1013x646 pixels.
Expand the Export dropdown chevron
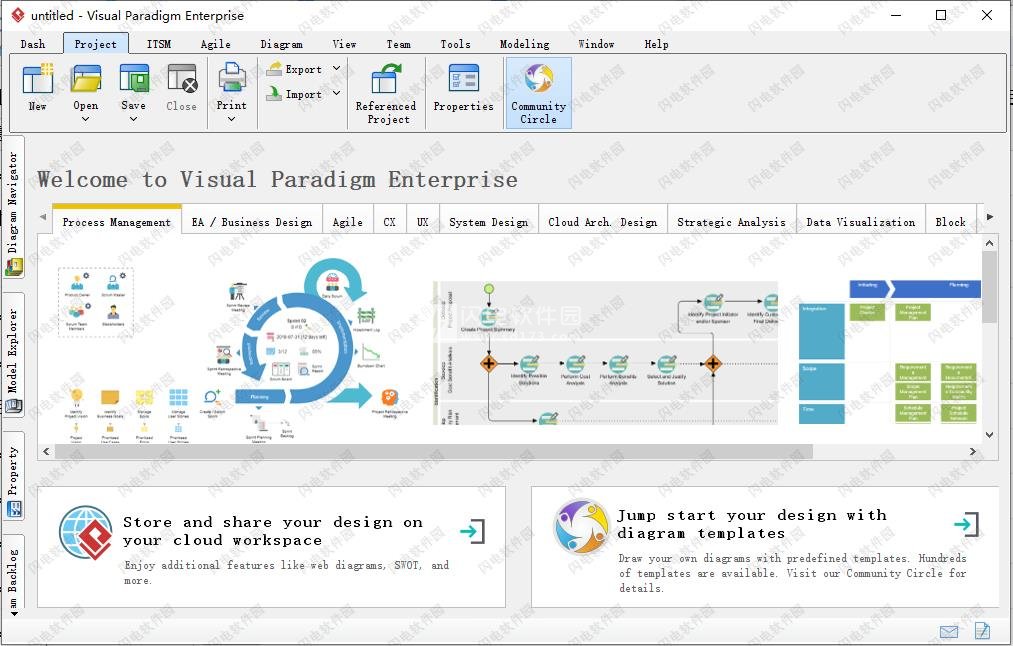click(337, 68)
